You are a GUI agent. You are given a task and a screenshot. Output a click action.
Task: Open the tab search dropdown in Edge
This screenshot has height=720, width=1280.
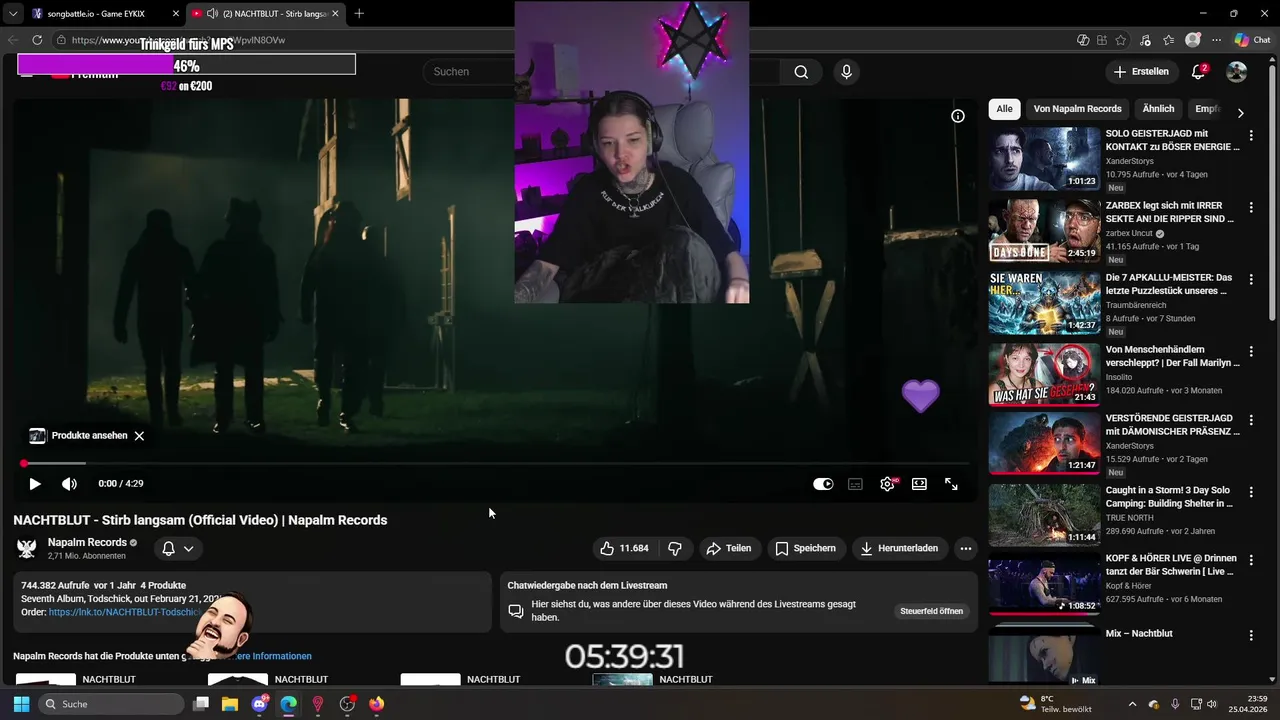(13, 14)
